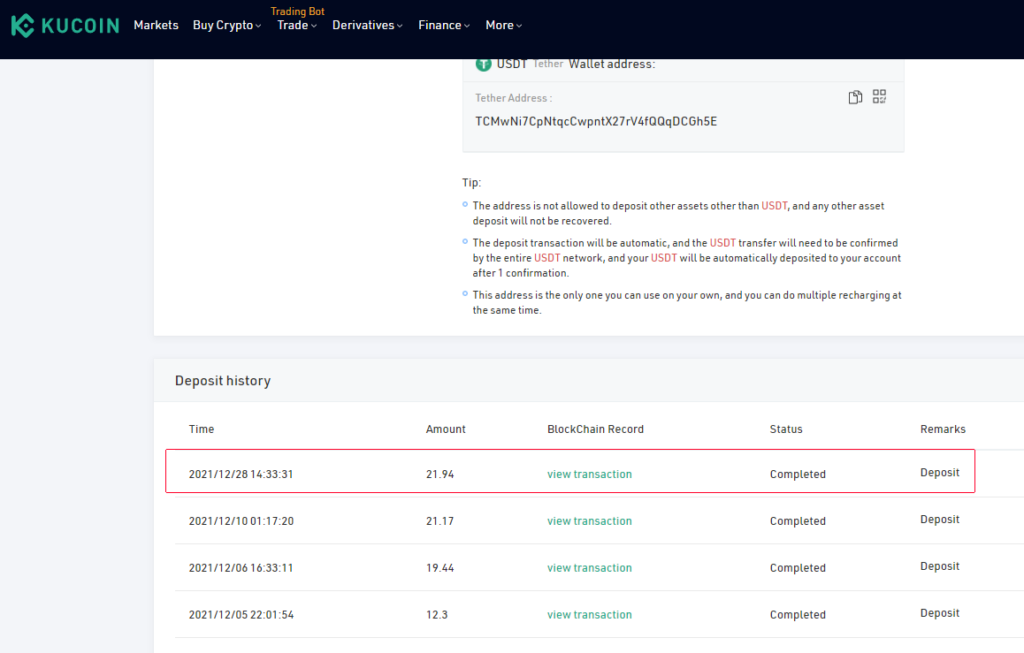The height and width of the screenshot is (653, 1024).
Task: Expand the Trade menu
Action: 296,25
